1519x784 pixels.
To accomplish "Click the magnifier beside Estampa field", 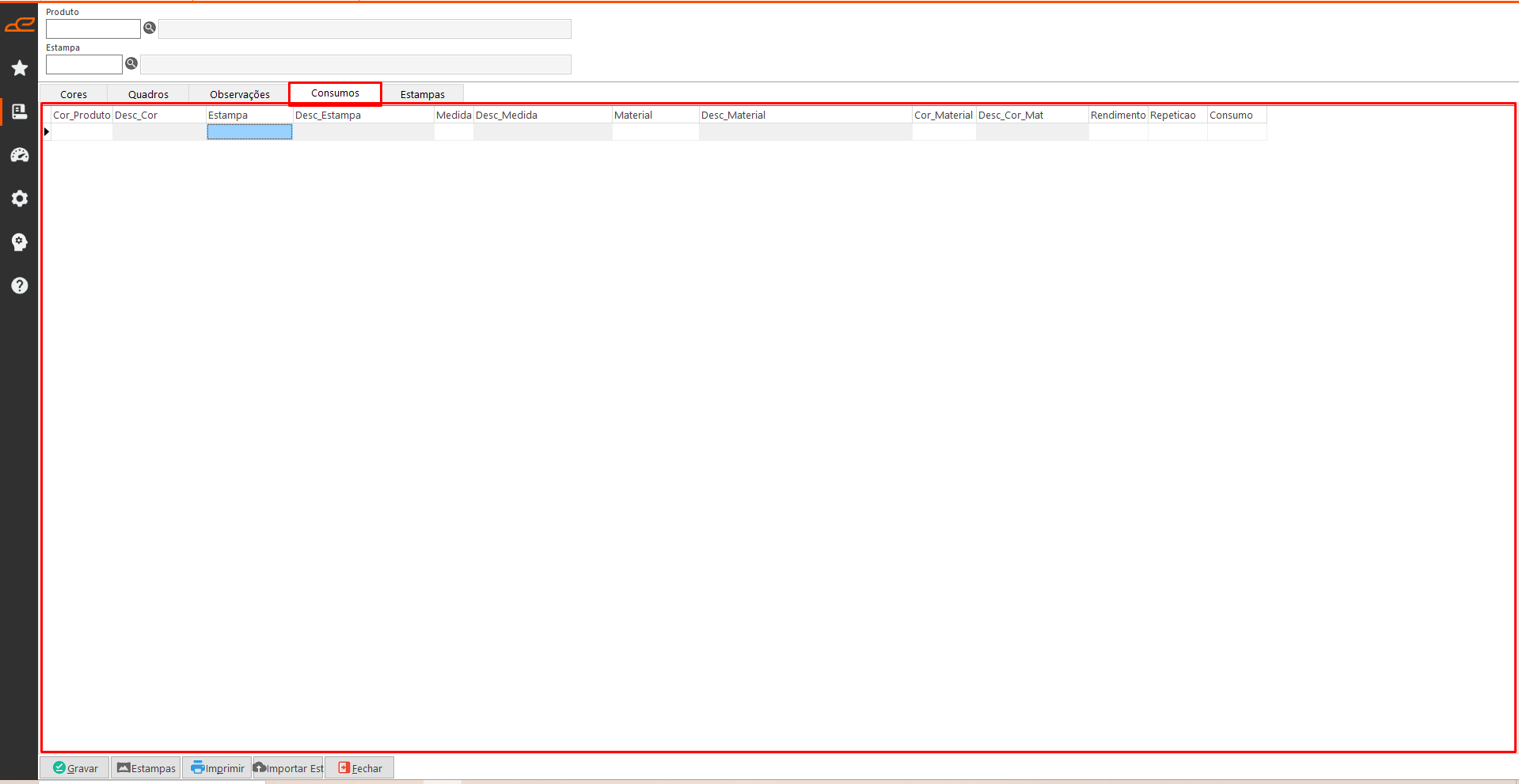I will pos(131,63).
